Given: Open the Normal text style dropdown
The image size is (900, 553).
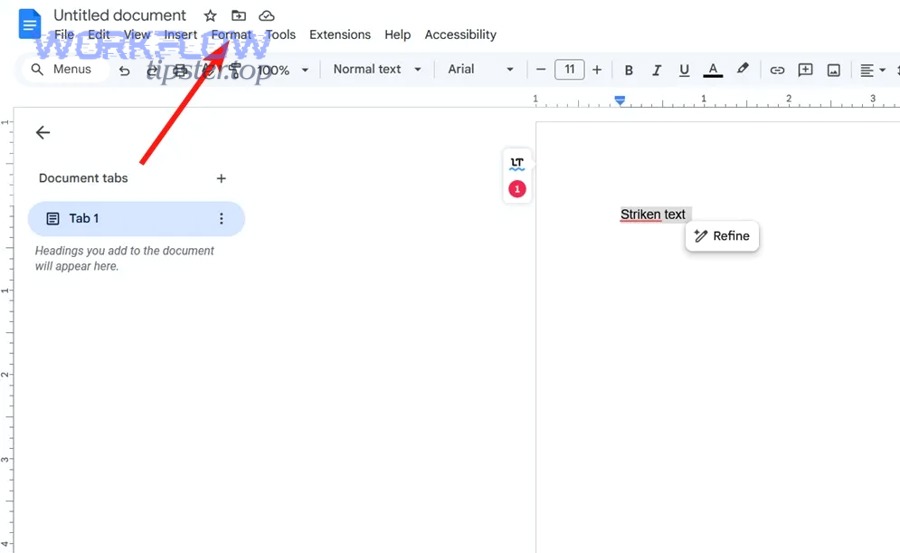Looking at the screenshot, I should tap(377, 70).
